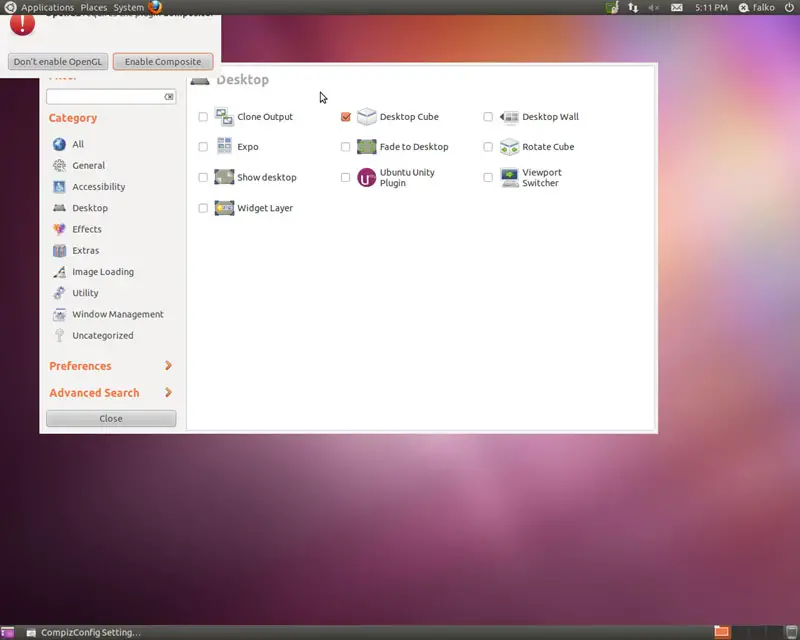Open the falko user menu
The height and width of the screenshot is (640, 800).
pyautogui.click(x=757, y=7)
